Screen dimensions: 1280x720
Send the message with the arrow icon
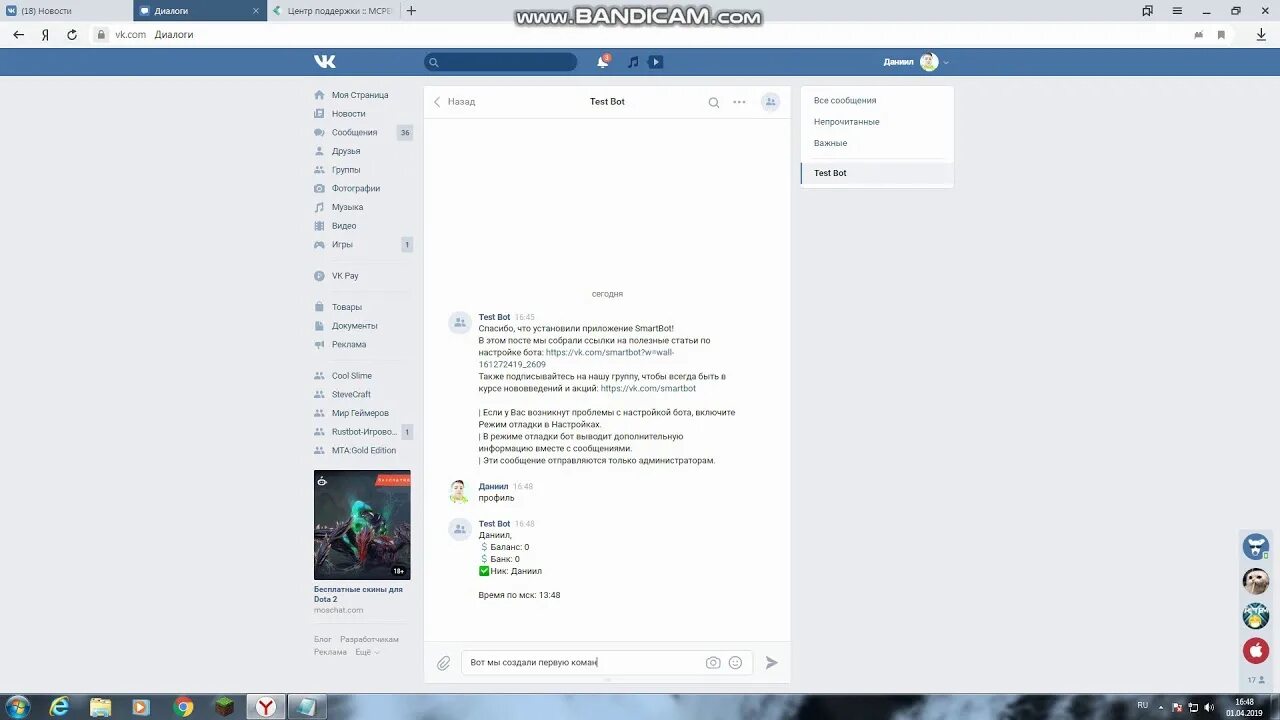tap(771, 663)
